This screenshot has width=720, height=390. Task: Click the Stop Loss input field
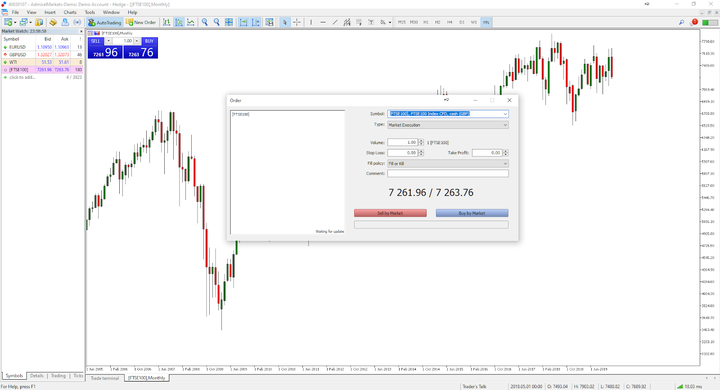click(402, 153)
